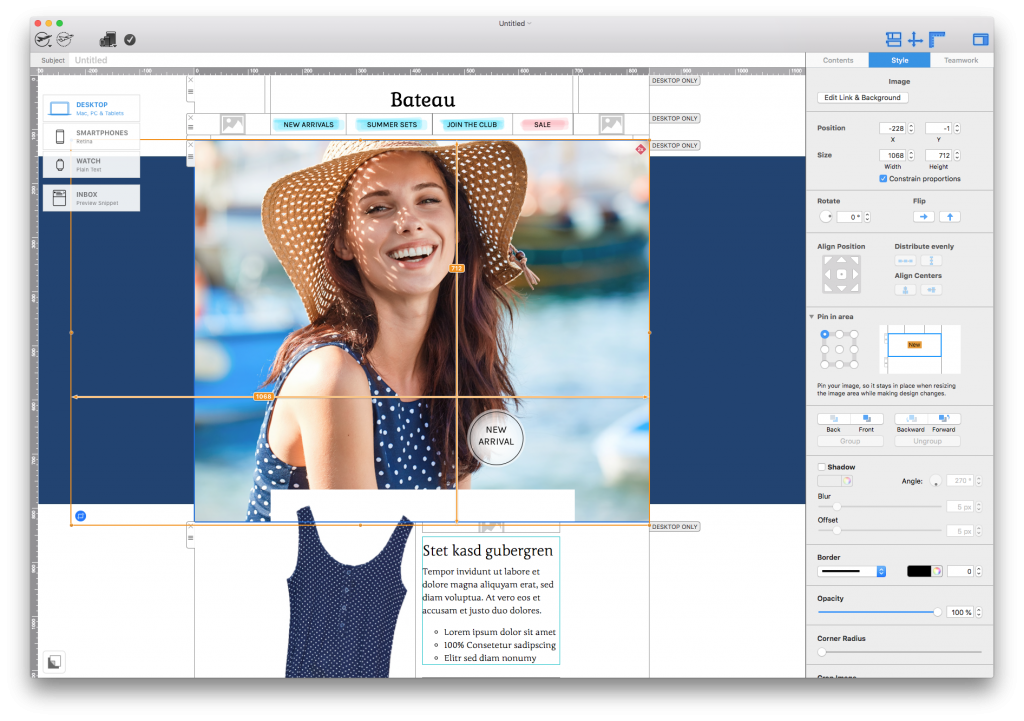Image resolution: width=1024 pixels, height=721 pixels.
Task: Move image one layer Forward
Action: tap(944, 419)
